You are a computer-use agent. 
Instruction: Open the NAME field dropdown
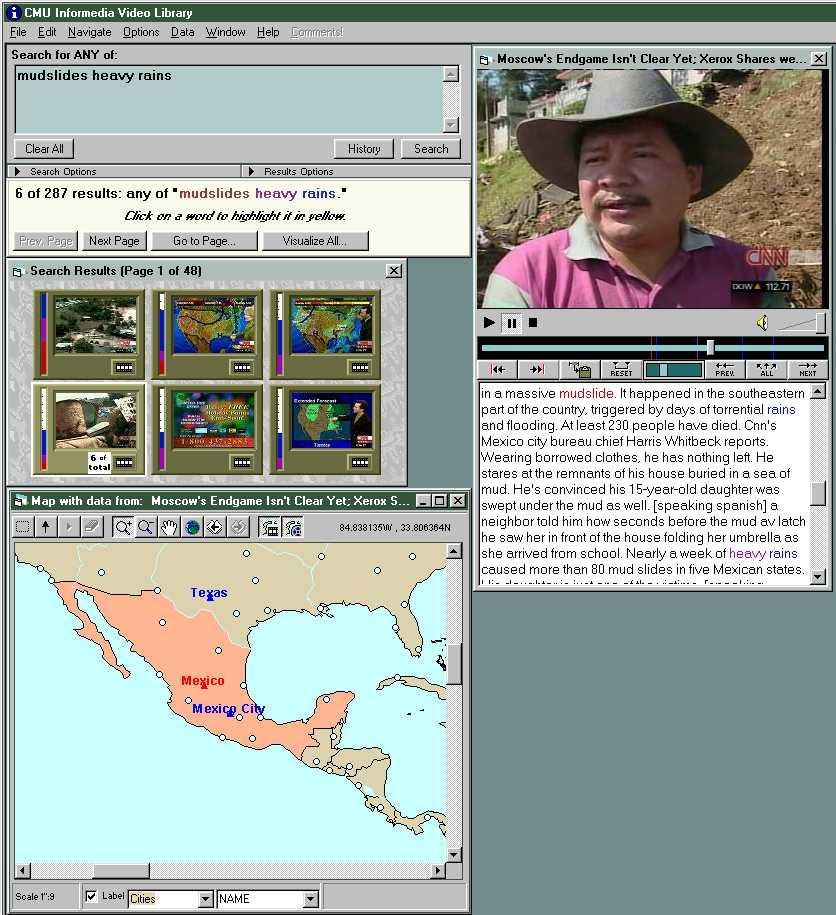[x=310, y=899]
